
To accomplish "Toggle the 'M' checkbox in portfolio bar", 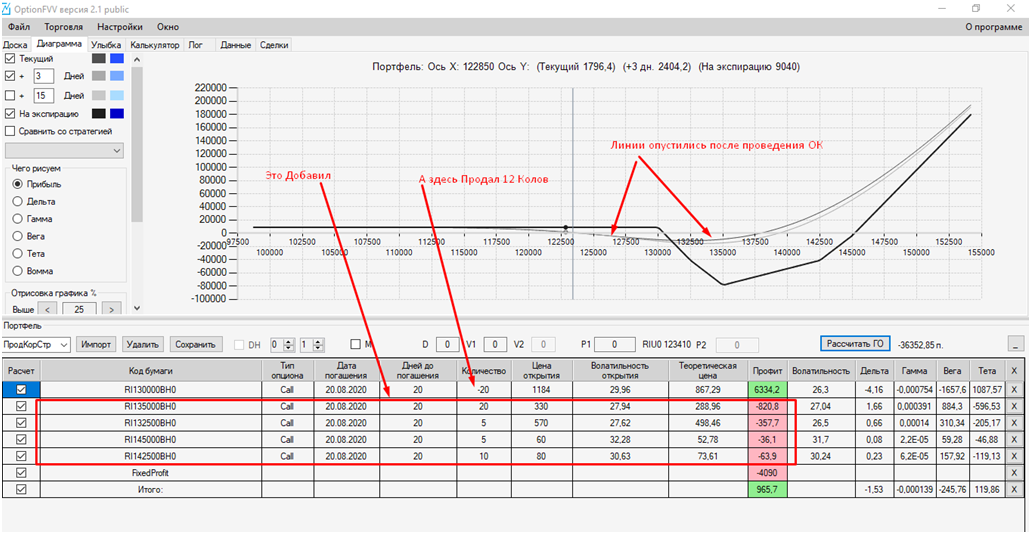I will [356, 343].
